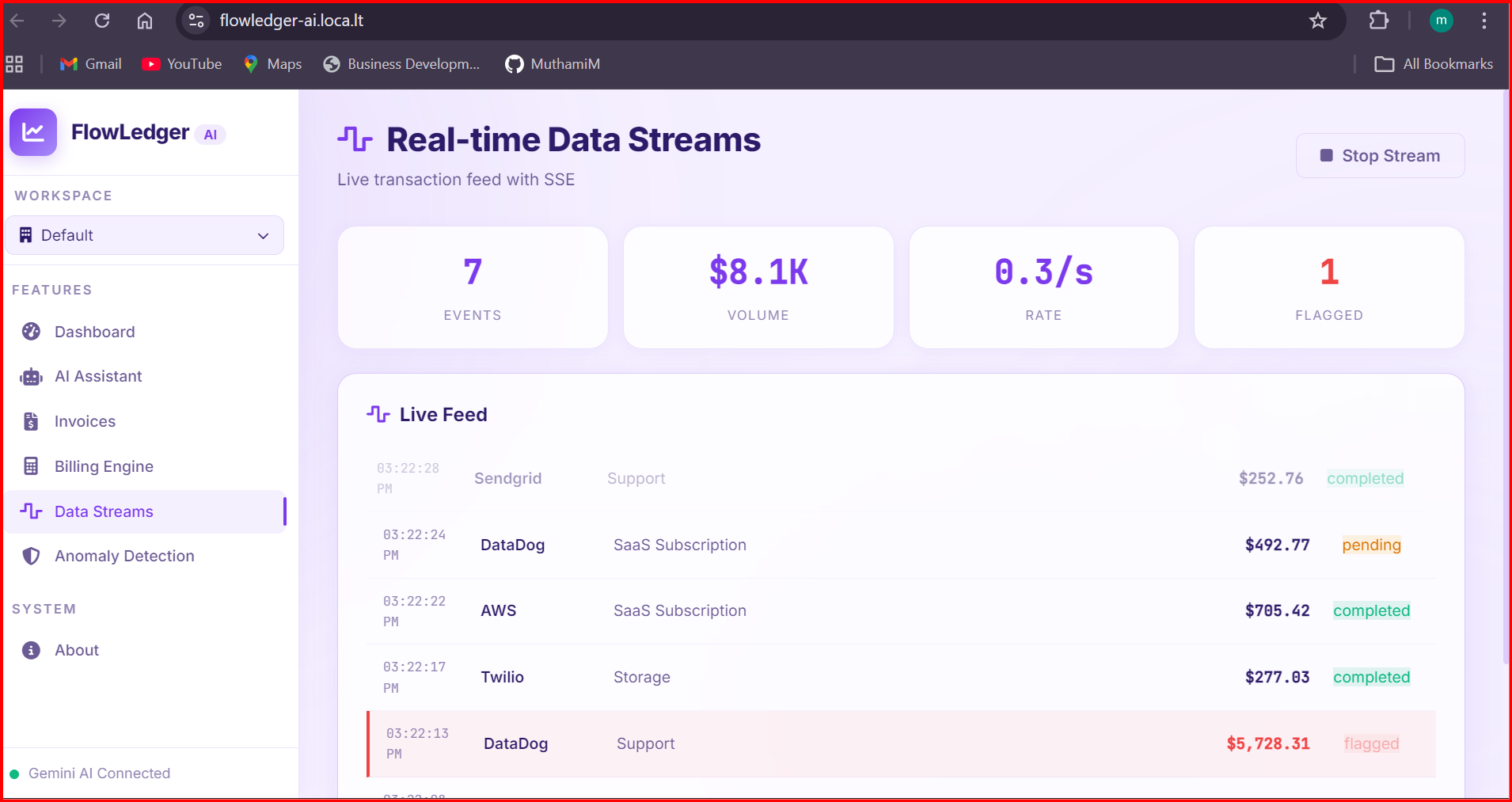The height and width of the screenshot is (802, 1512).
Task: Click the waveform icon beside page title
Action: pos(355,139)
